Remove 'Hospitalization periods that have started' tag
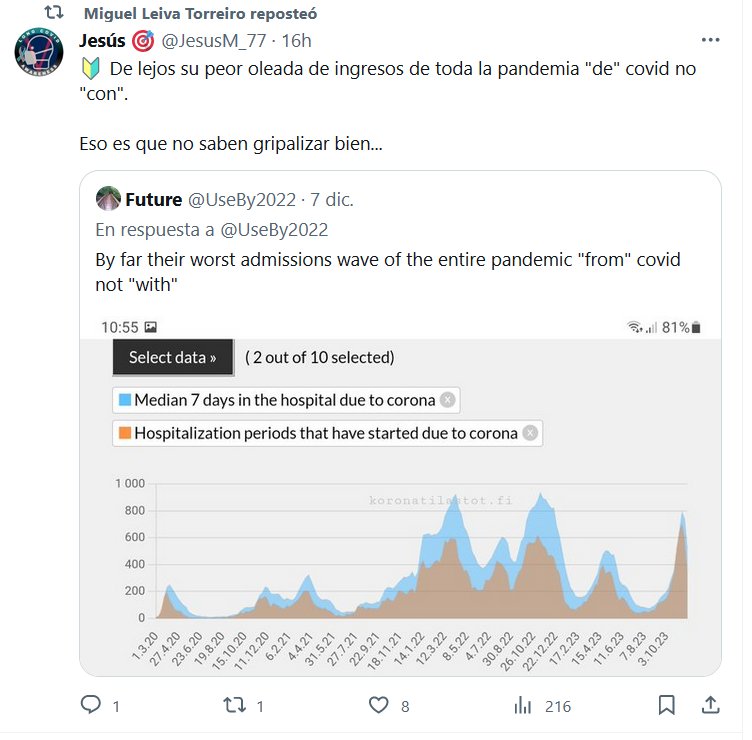The width and height of the screenshot is (752, 740). pos(530,433)
